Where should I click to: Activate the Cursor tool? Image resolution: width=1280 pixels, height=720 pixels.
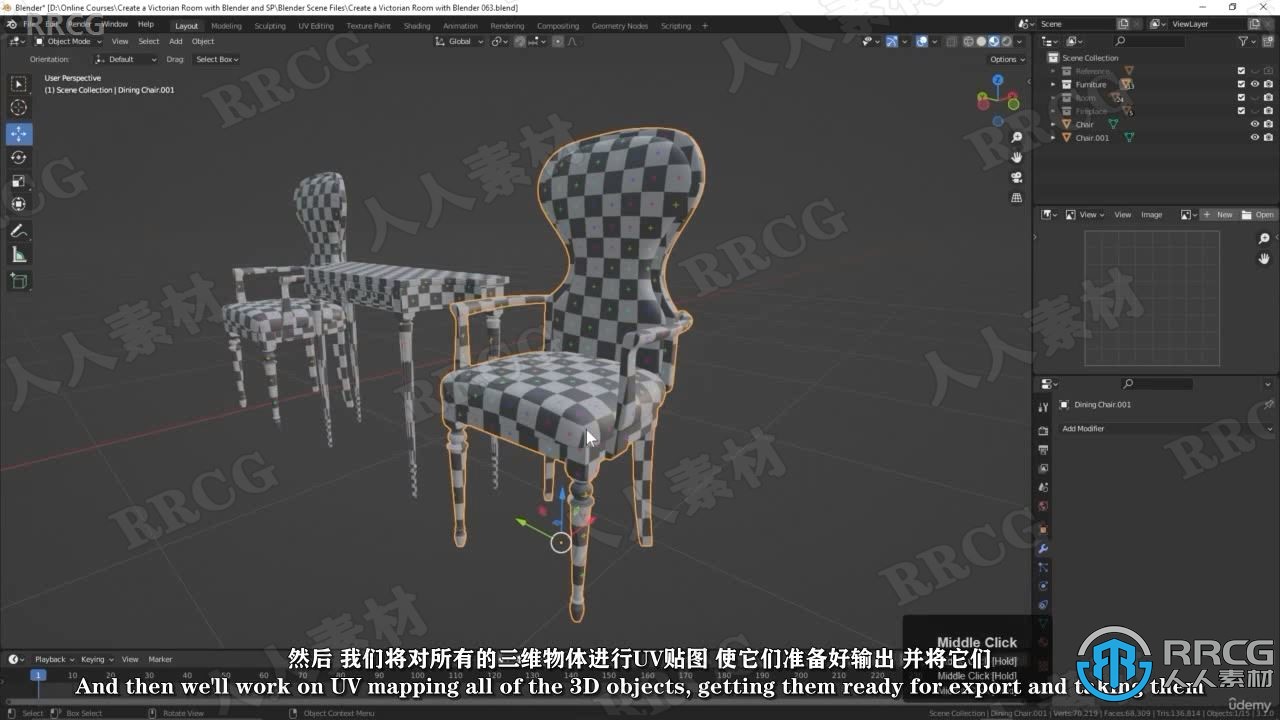19,108
